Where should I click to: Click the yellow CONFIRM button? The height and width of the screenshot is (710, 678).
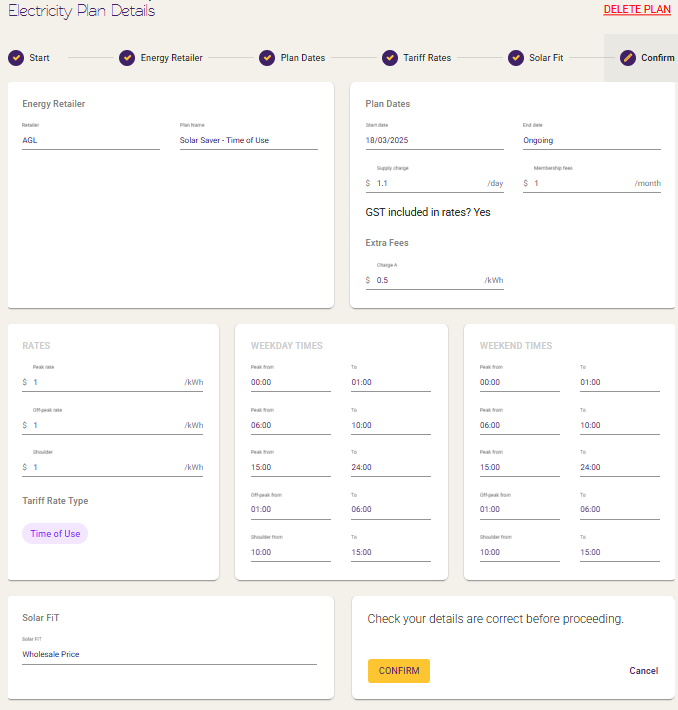click(x=399, y=671)
